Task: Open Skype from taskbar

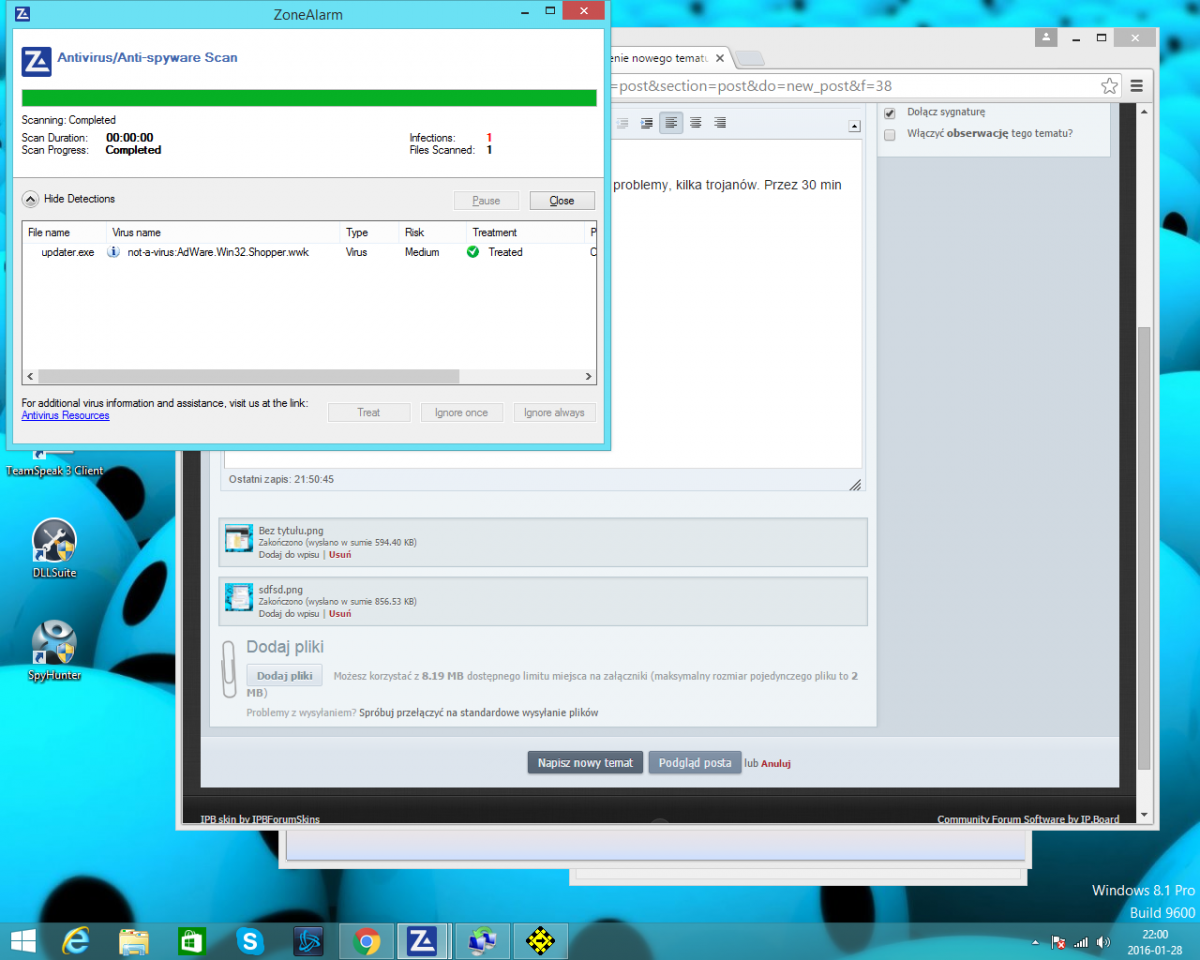Action: (x=250, y=941)
